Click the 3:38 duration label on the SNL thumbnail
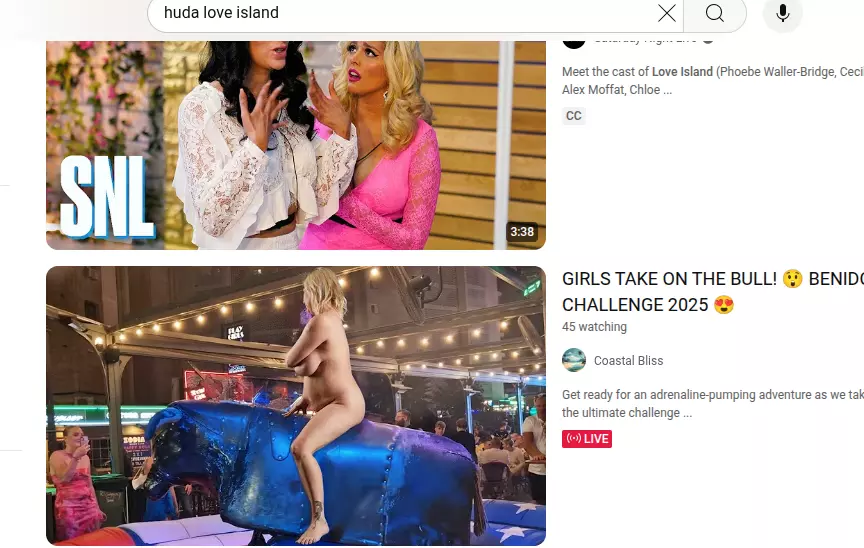Screen dimensions: 864x548 [x=522, y=232]
